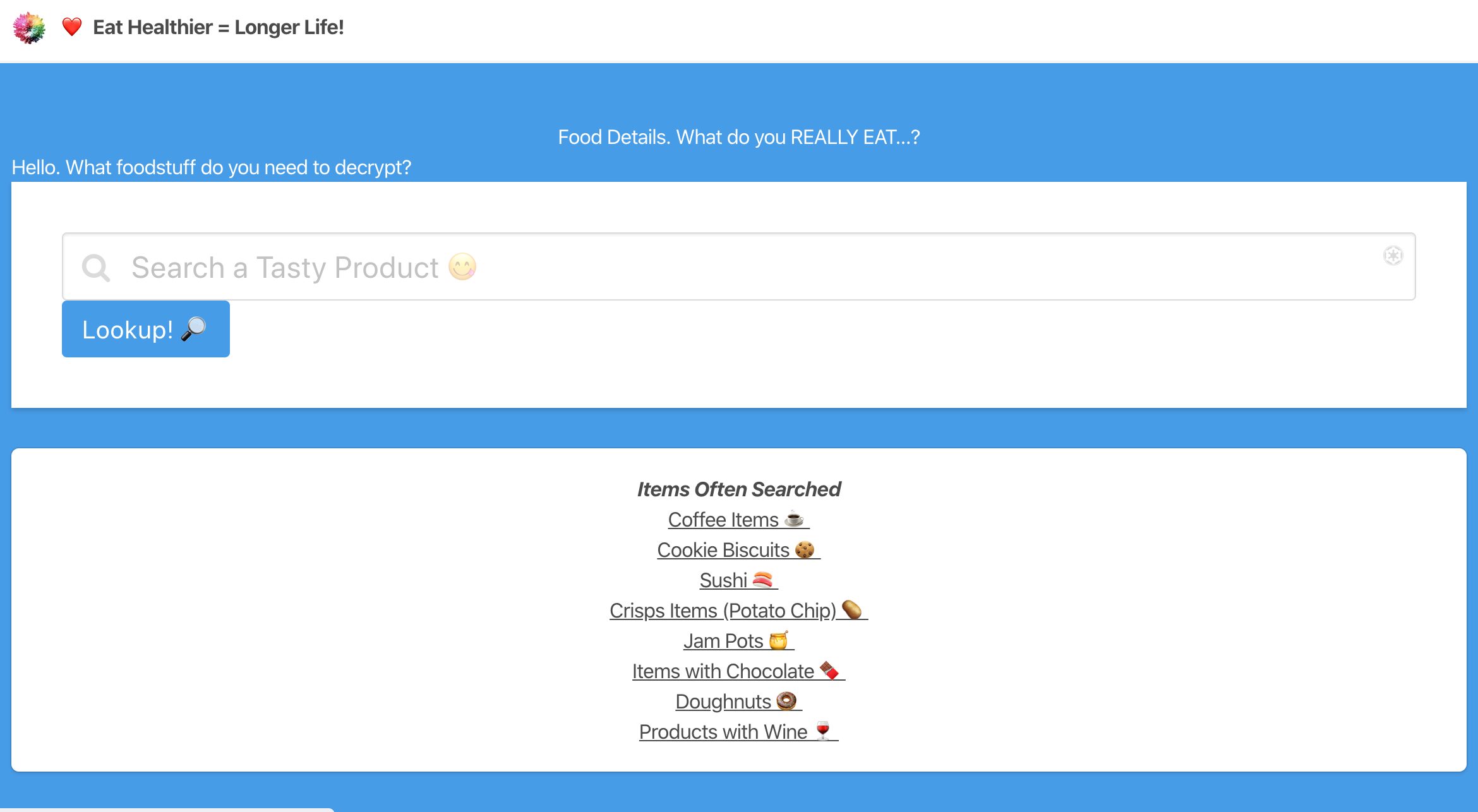Click Items with Chocolate link
This screenshot has width=1478, height=812.
[x=738, y=671]
